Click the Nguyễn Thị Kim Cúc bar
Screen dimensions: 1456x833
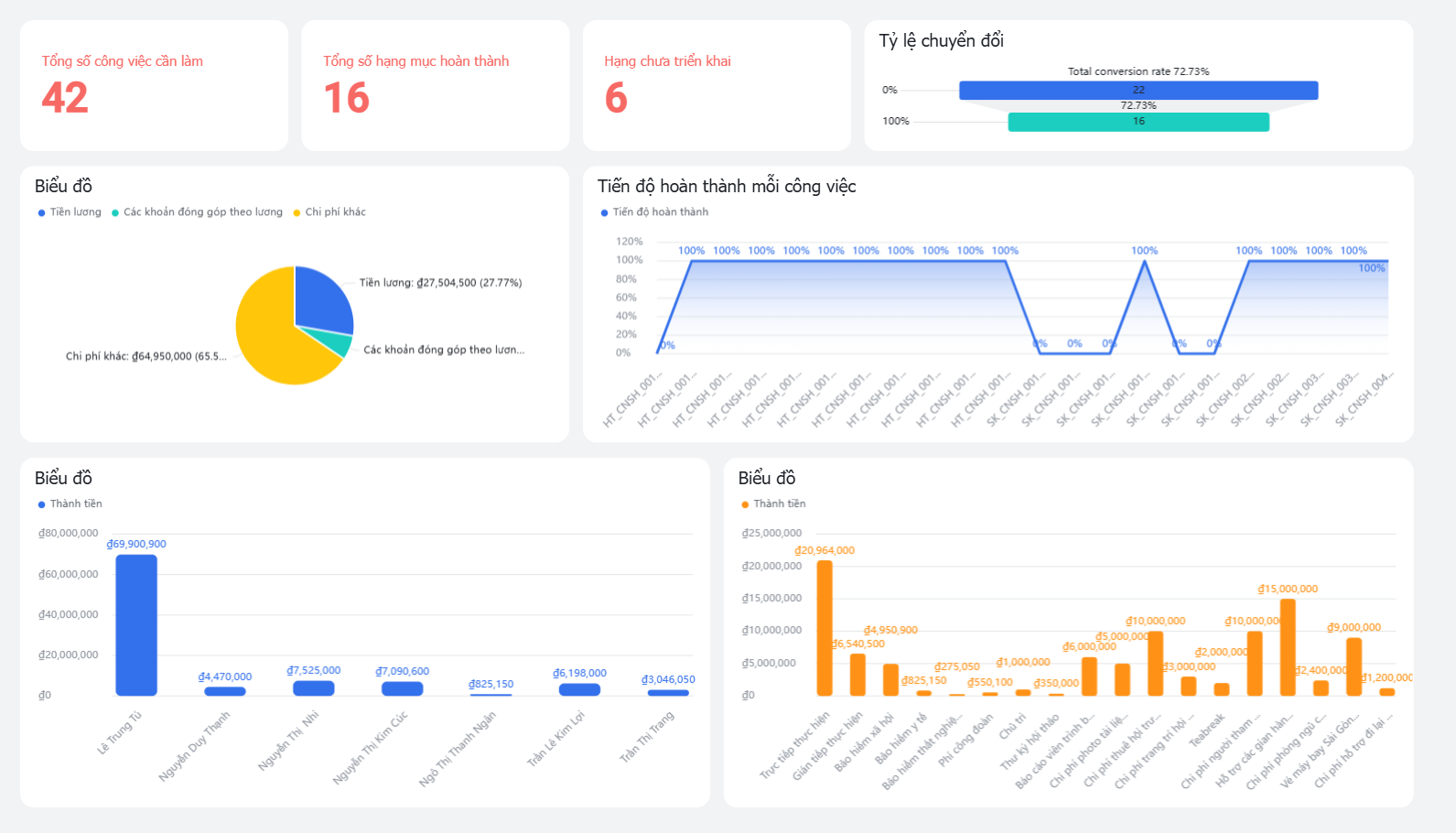403,688
